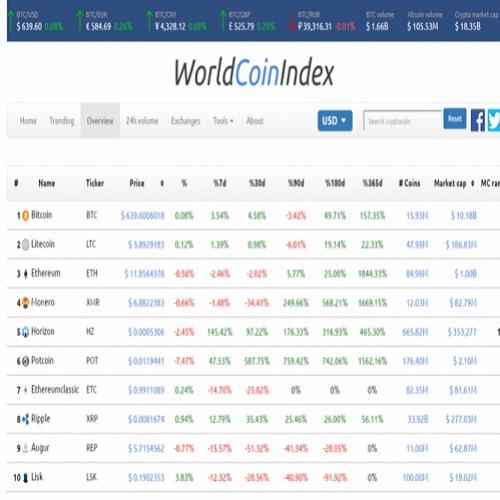Click the Ethereumclassic icon
This screenshot has height=500, width=500.
pyautogui.click(x=25, y=390)
